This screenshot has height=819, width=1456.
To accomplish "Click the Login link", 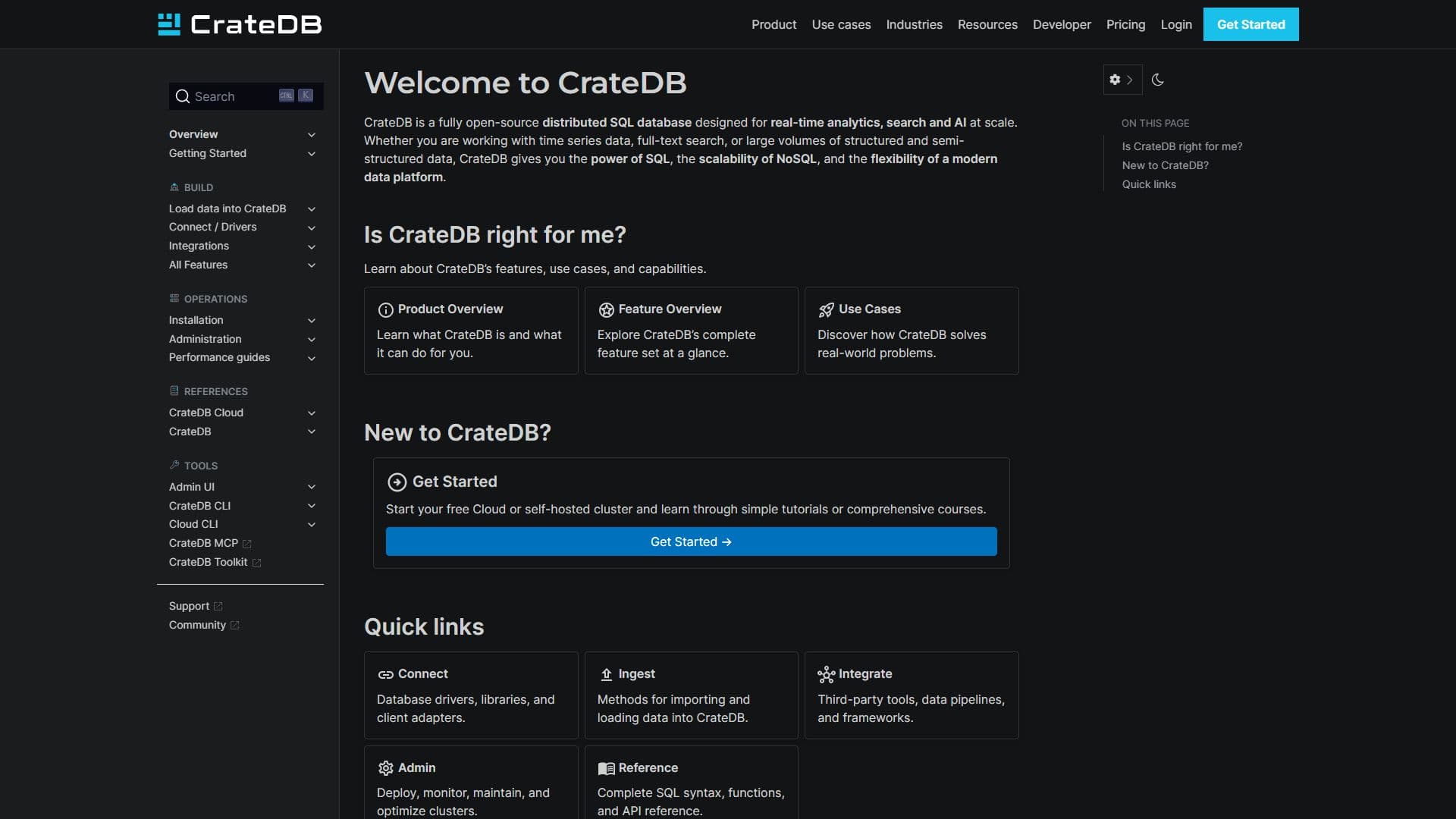I will [1176, 24].
